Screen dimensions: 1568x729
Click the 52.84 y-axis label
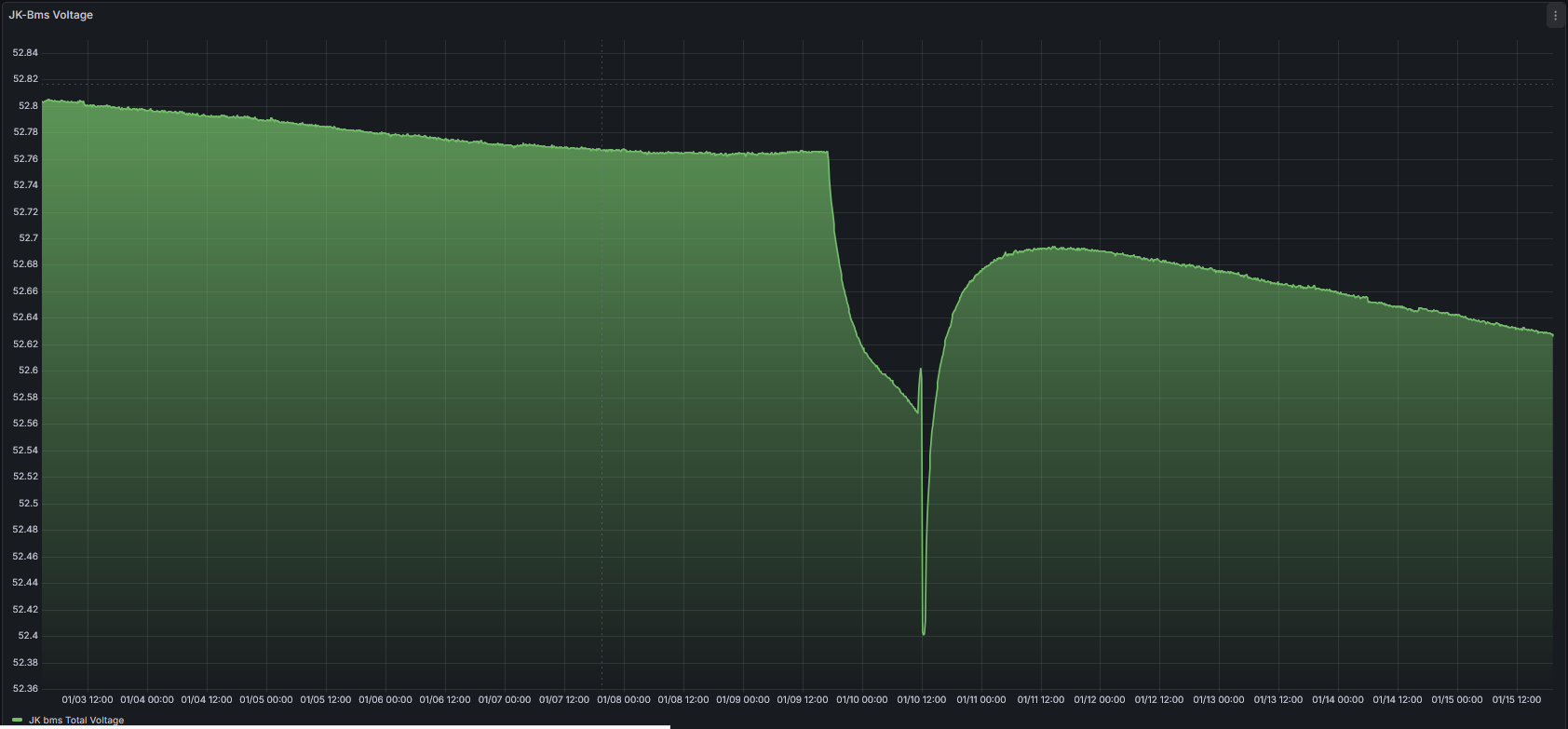pyautogui.click(x=25, y=53)
